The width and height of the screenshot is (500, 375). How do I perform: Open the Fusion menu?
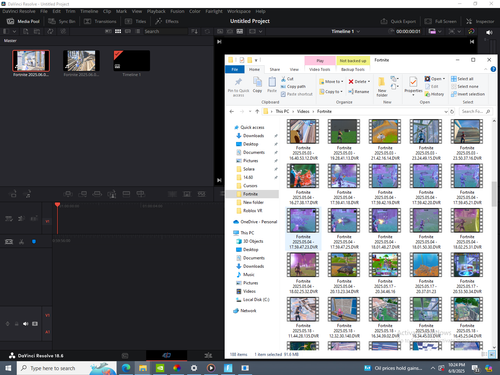(177, 11)
